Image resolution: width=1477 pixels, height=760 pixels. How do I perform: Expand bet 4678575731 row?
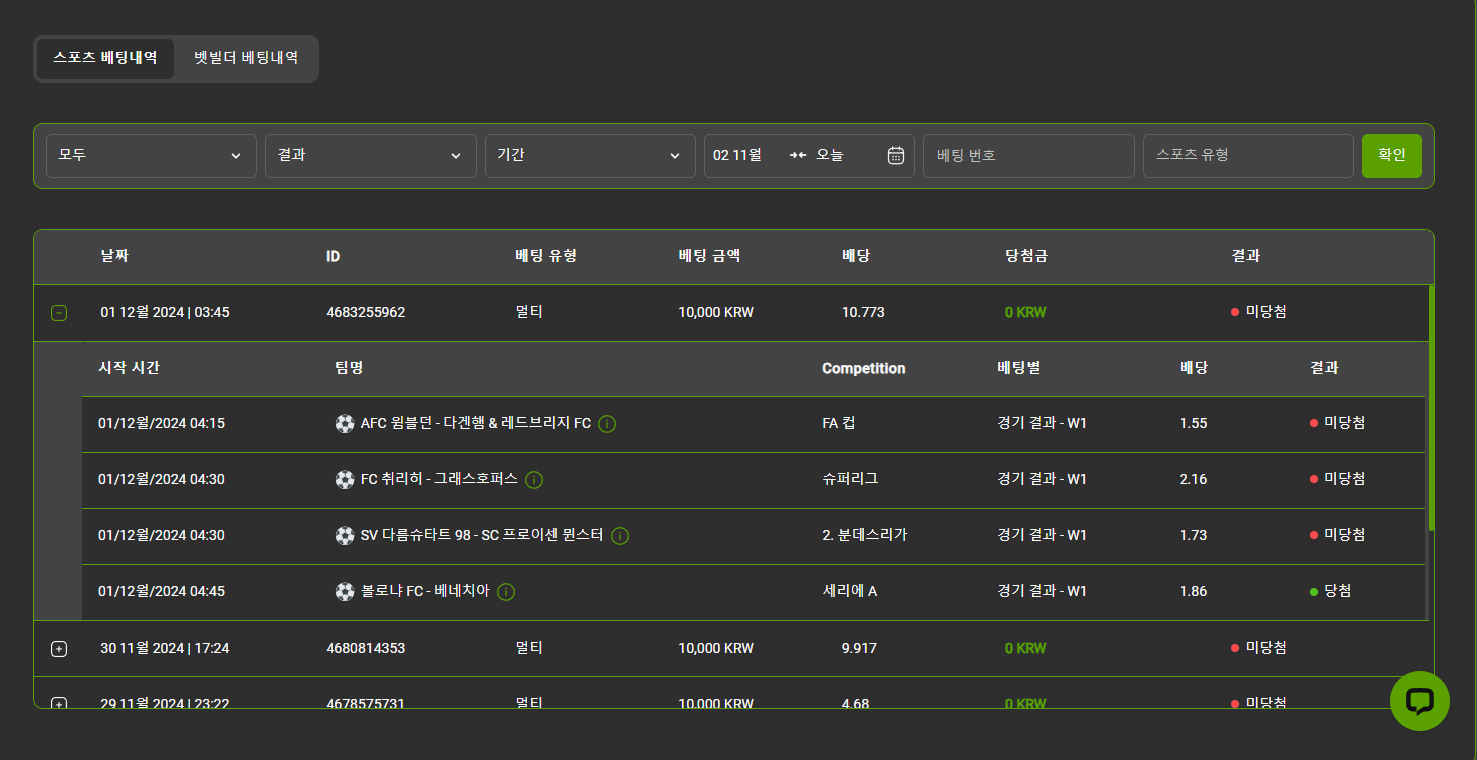tap(59, 703)
